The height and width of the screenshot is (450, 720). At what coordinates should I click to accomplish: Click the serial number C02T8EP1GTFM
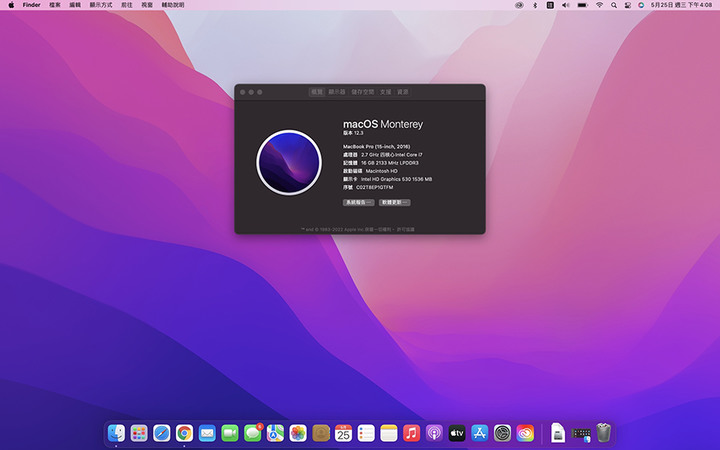click(375, 187)
